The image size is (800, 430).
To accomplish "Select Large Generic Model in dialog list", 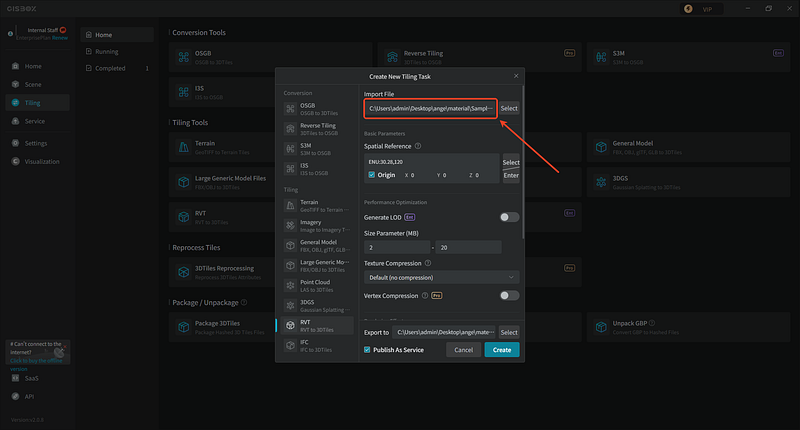I will (317, 265).
